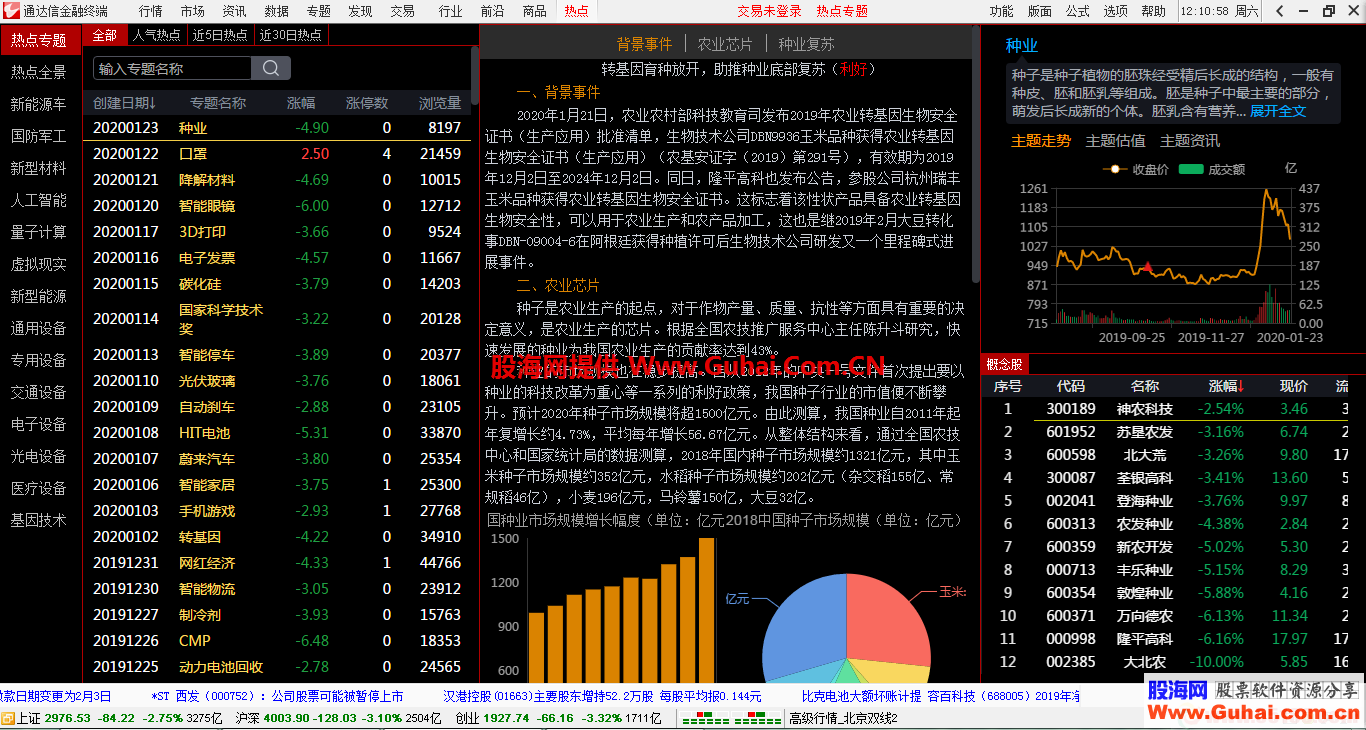Viewport: 1366px width, 730px height.
Task: Open the 数据 menu
Action: [x=277, y=11]
